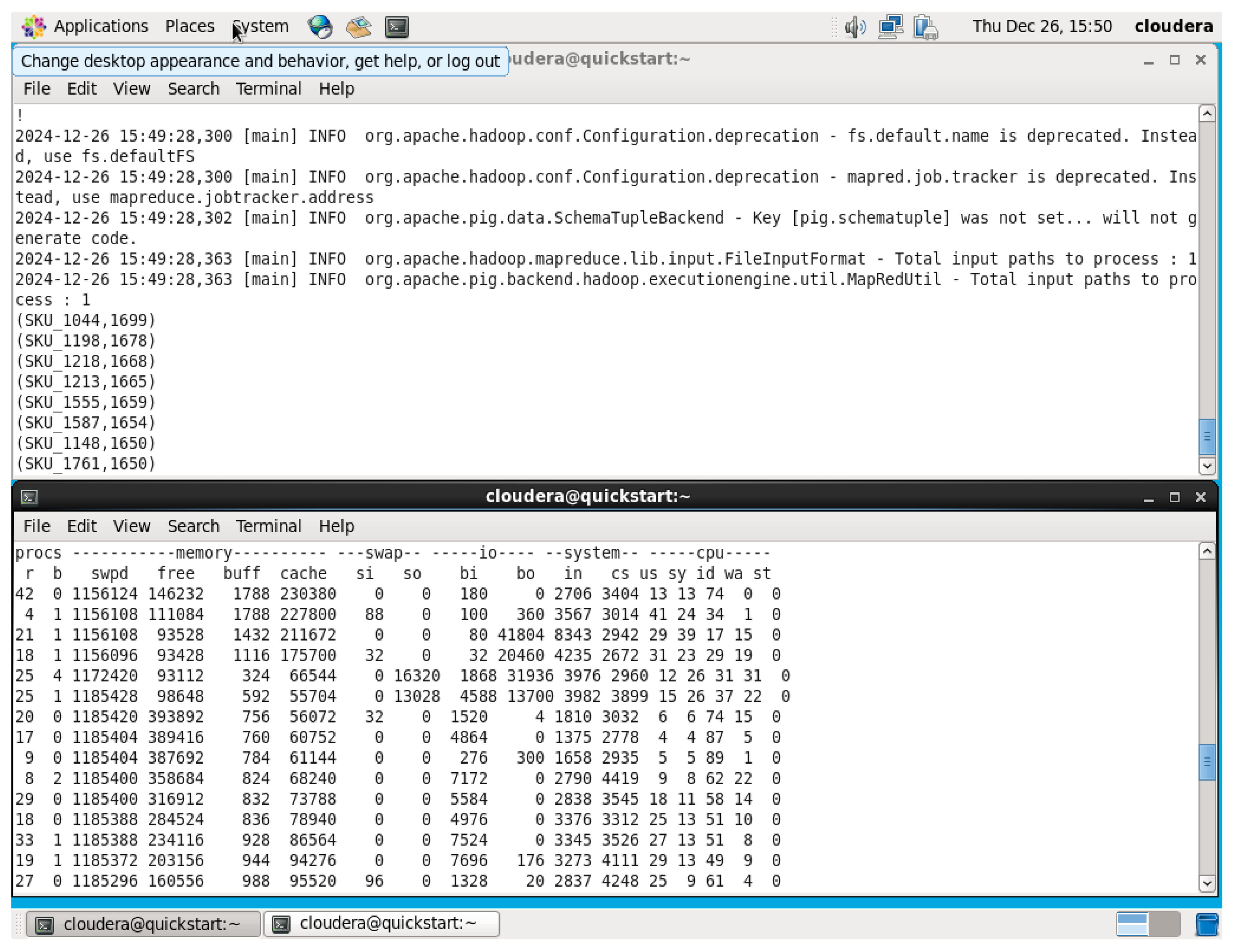Open the file browser from the top panel
This screenshot has width=1234, height=952.
click(359, 26)
